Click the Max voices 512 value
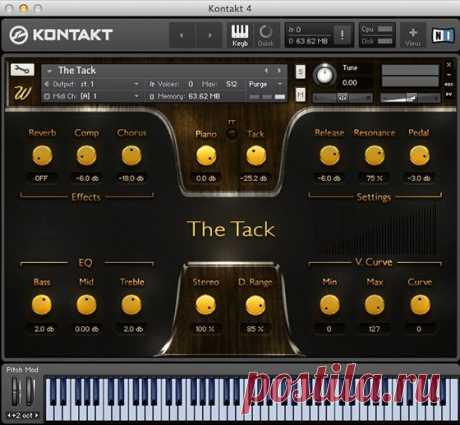The image size is (460, 425). [x=231, y=84]
